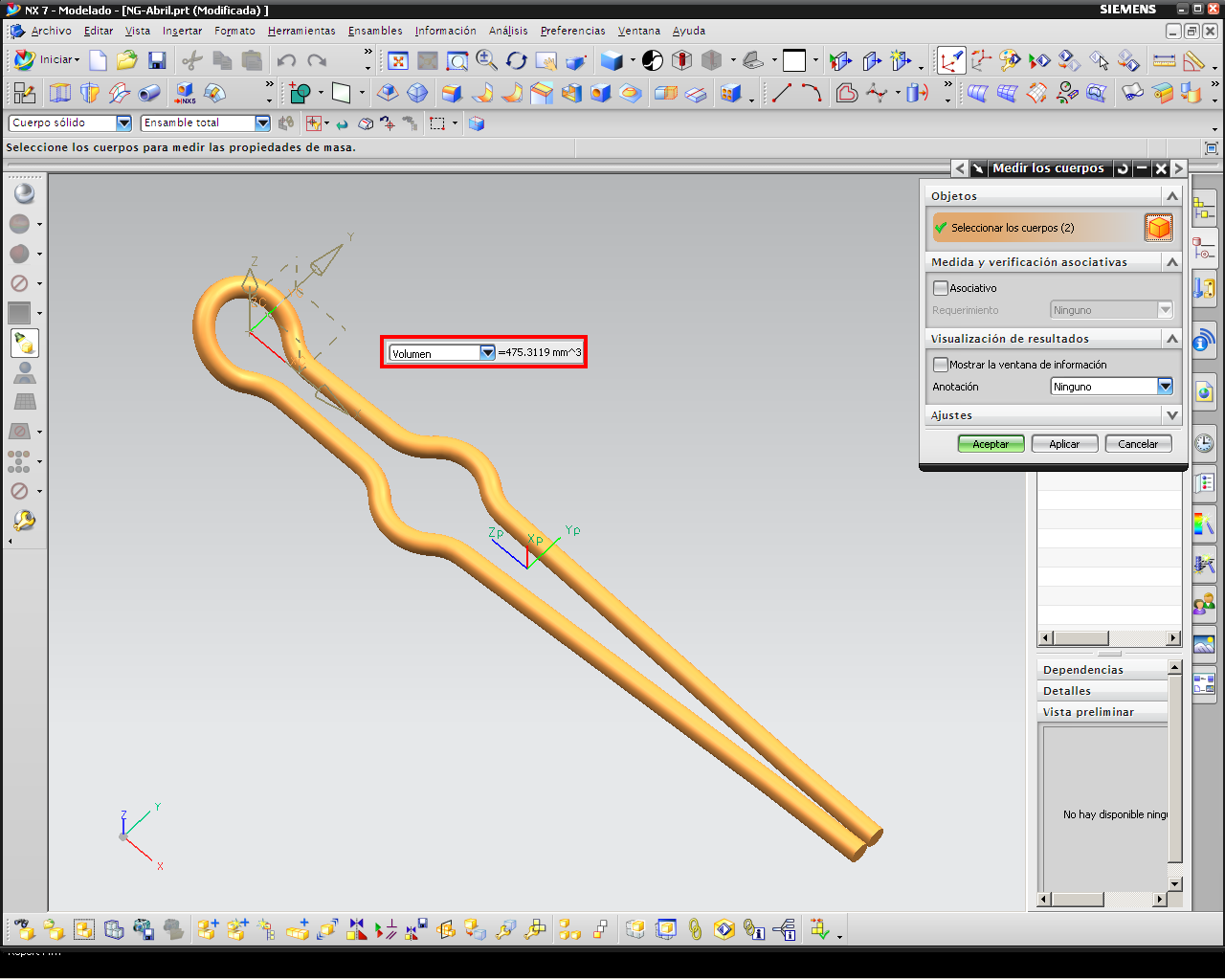Open the Análisis menu
1225x980 pixels.
[x=508, y=31]
